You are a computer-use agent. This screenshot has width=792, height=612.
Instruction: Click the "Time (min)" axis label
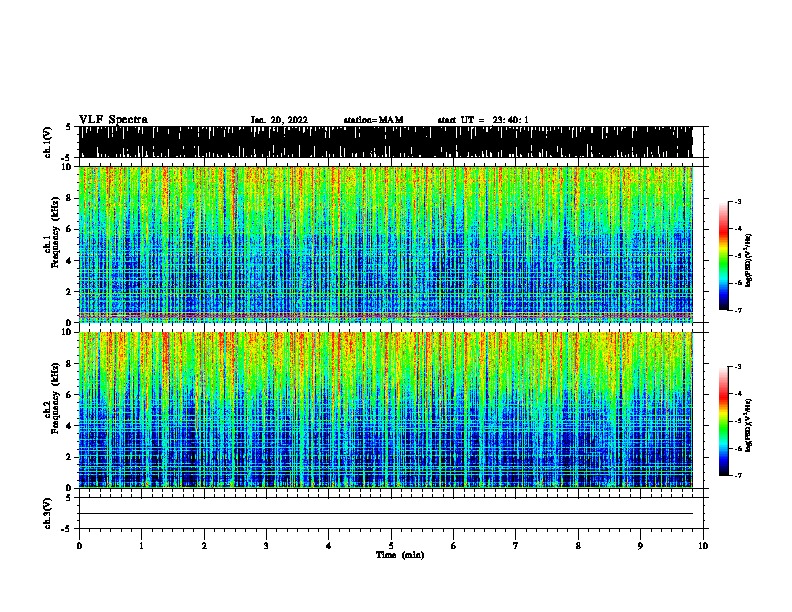400,555
